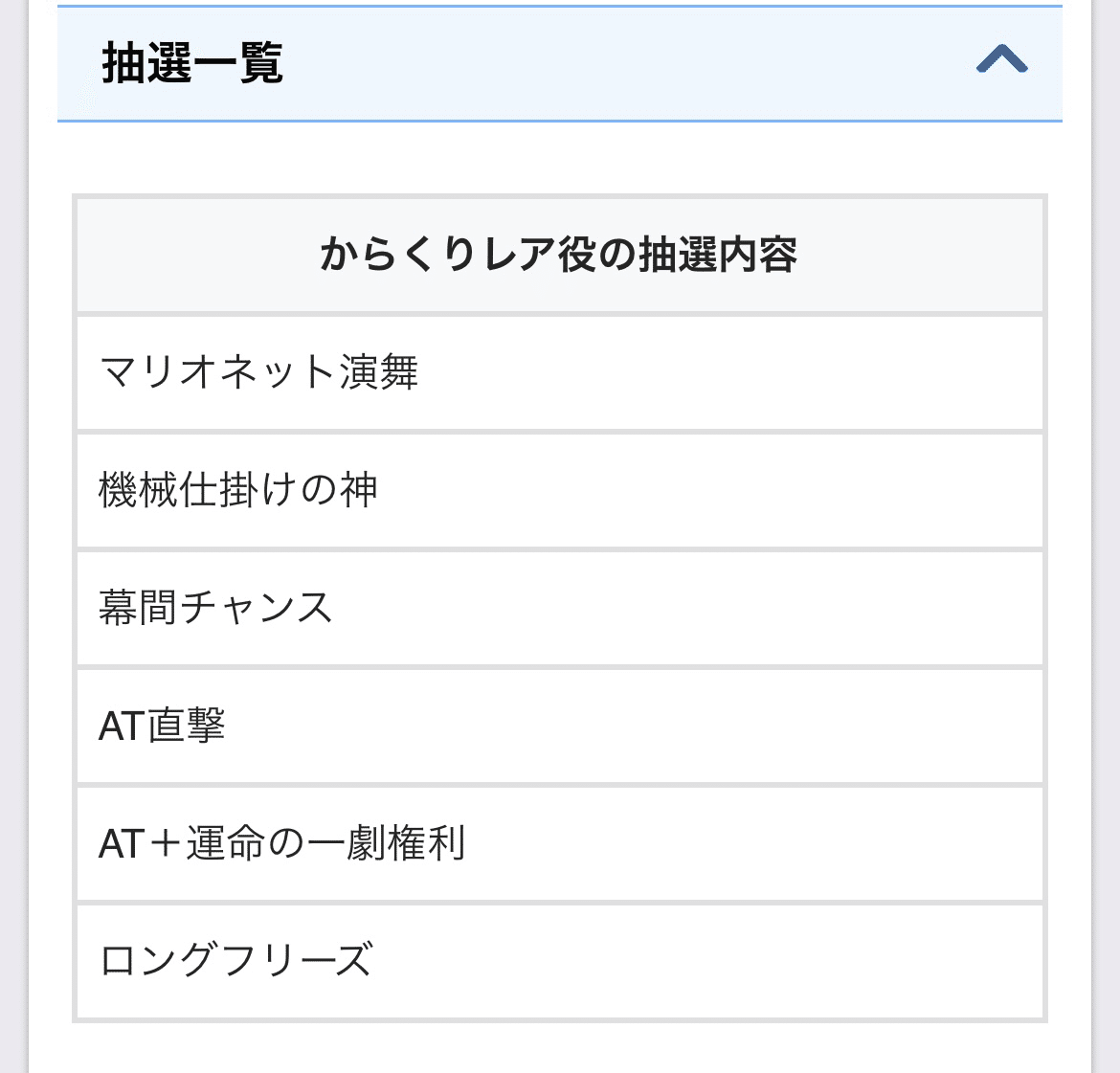The image size is (1120, 1073).
Task: Click the word マリオネット in first row
Action: click(218, 372)
